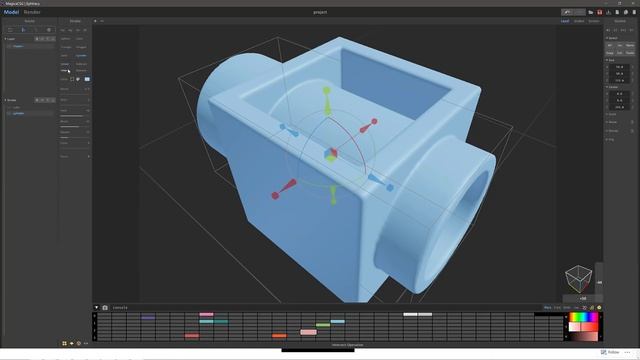The image size is (640, 360).
Task: Click the rainbow hue bar
Action: [x=584, y=317]
